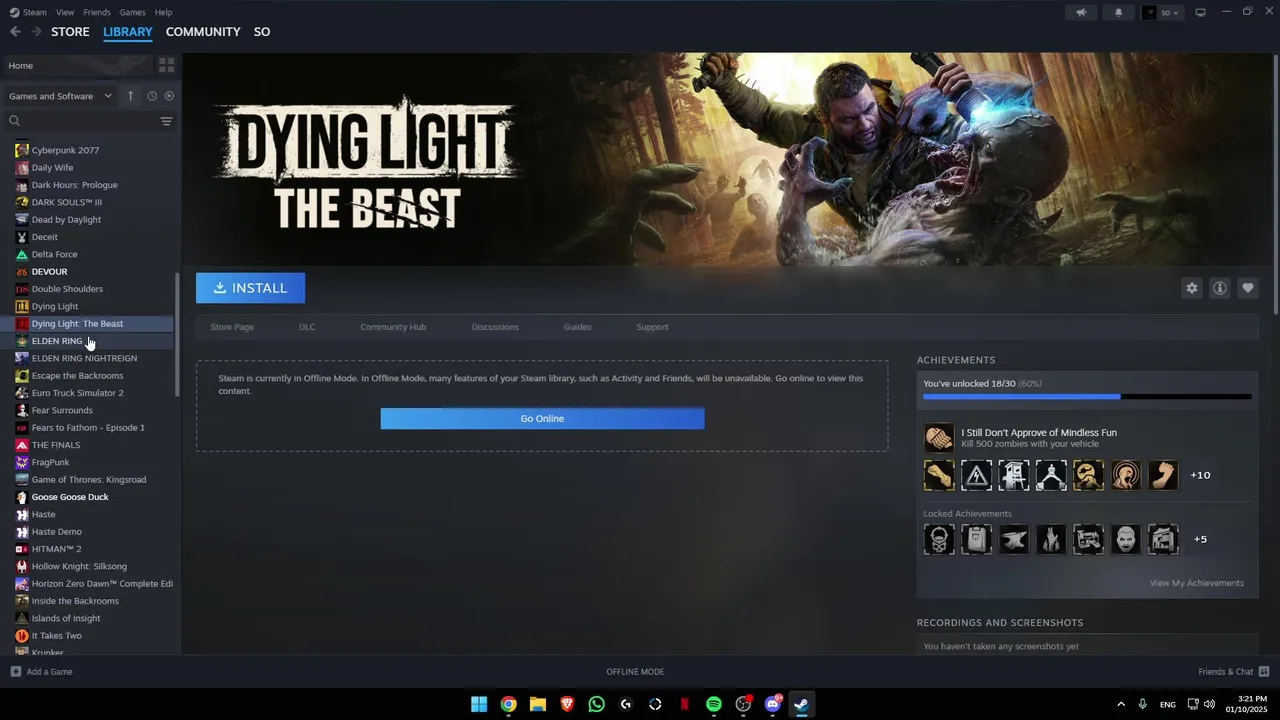The width and height of the screenshot is (1280, 720).
Task: Open the Store Page tab
Action: pos(232,327)
